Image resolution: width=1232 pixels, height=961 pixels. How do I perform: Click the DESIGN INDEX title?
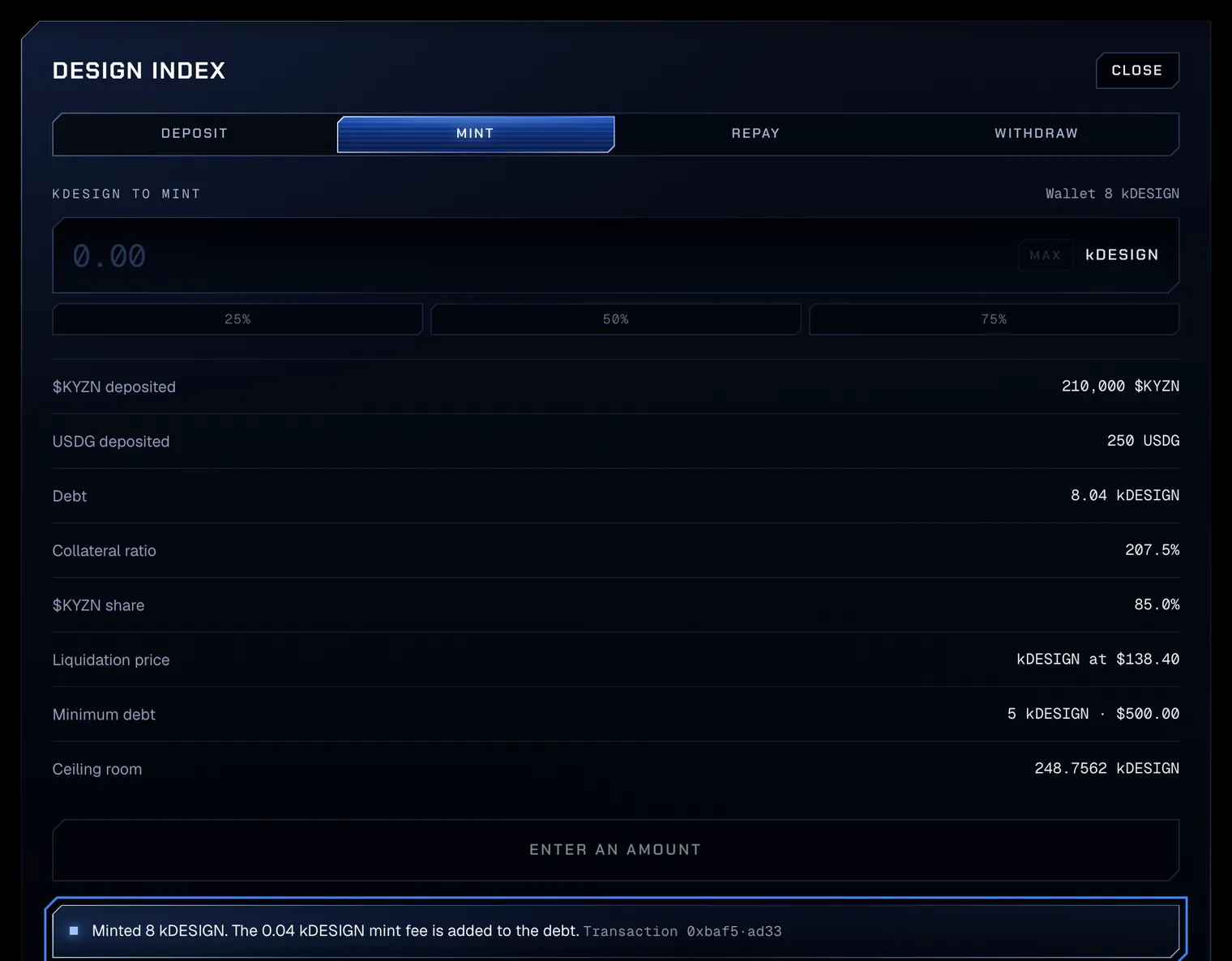point(139,70)
